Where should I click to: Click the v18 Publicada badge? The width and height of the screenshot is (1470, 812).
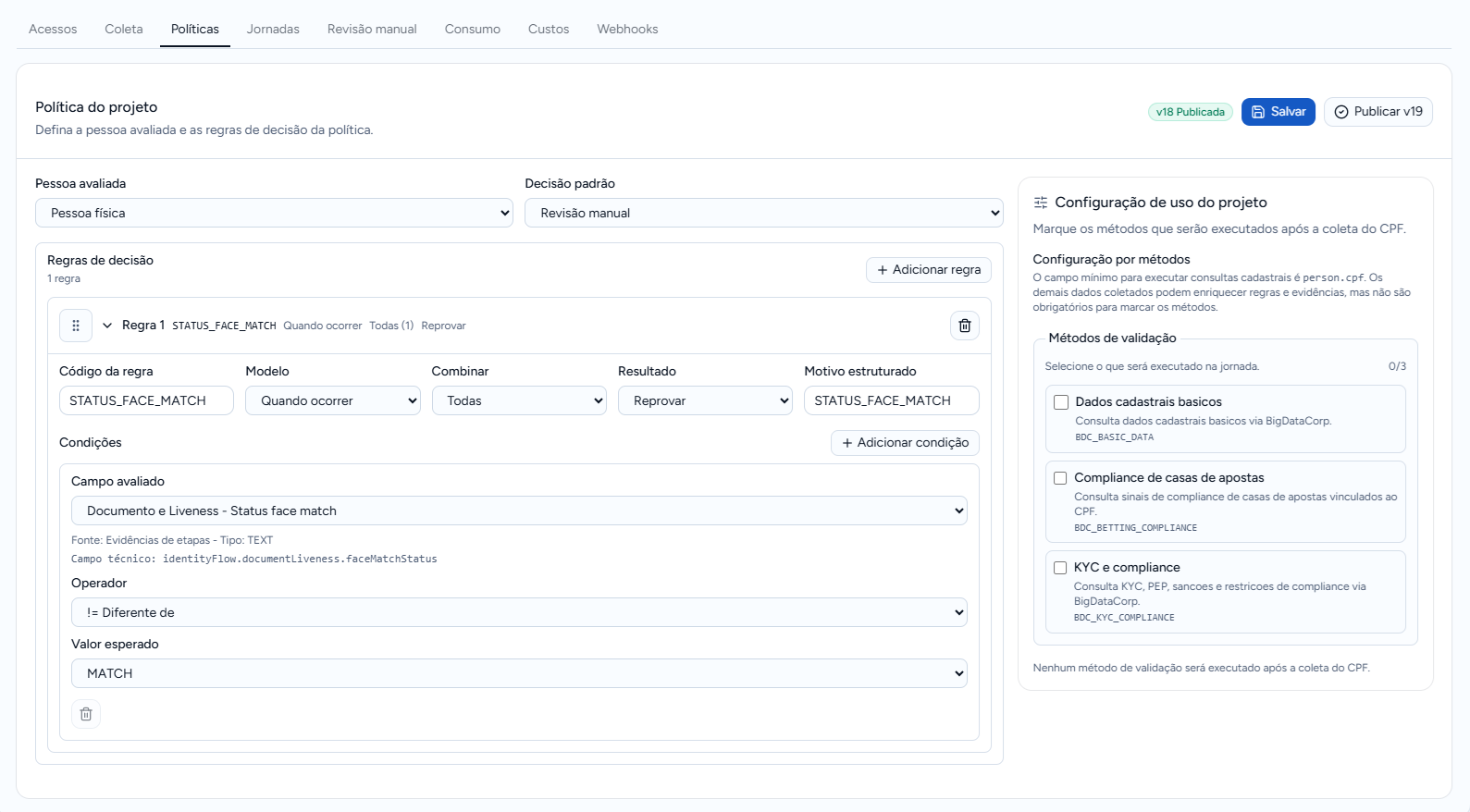(1190, 112)
